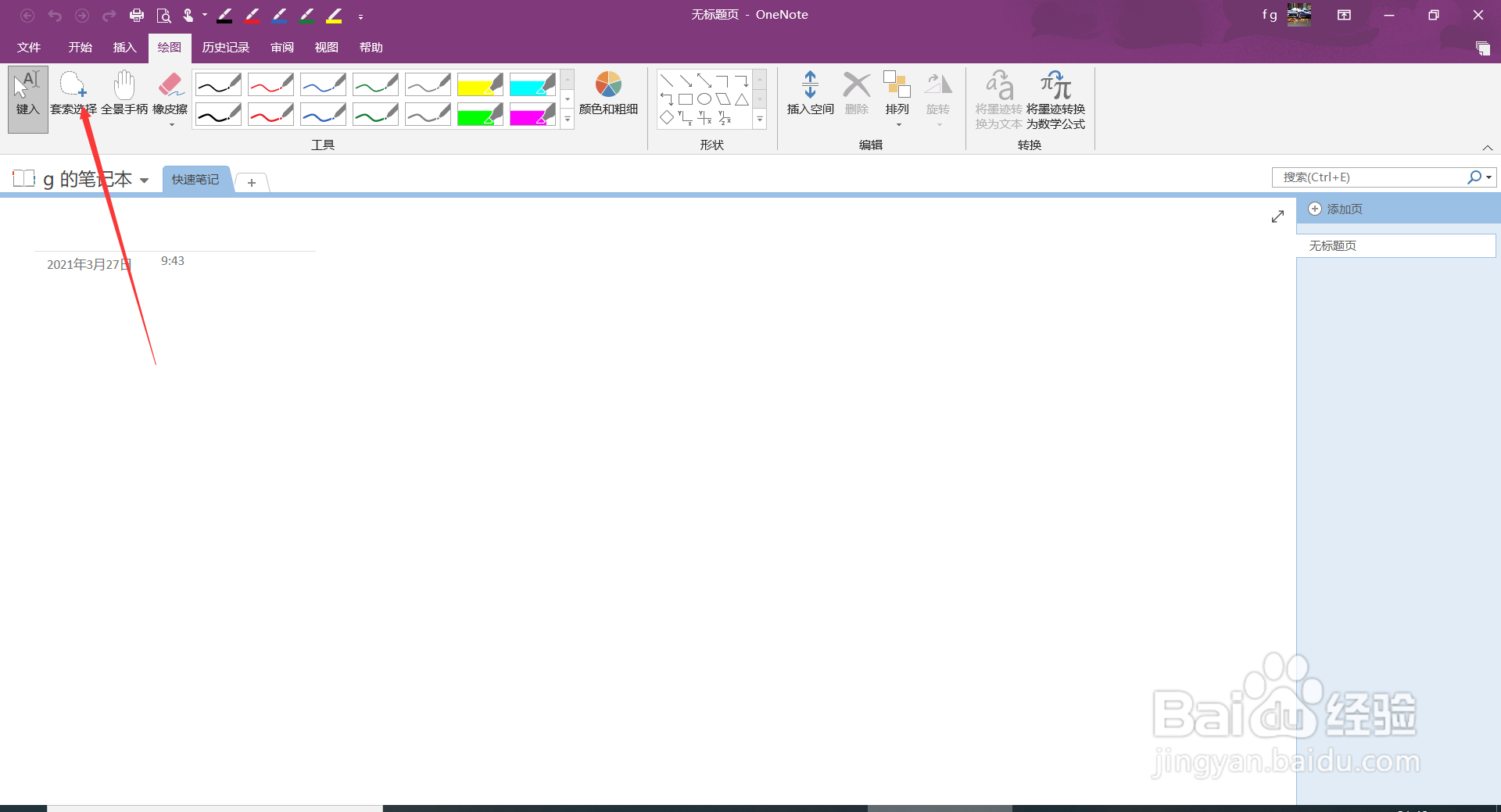The image size is (1501, 812).
Task: Click the page date 2021年3月27日
Action: pyautogui.click(x=88, y=265)
